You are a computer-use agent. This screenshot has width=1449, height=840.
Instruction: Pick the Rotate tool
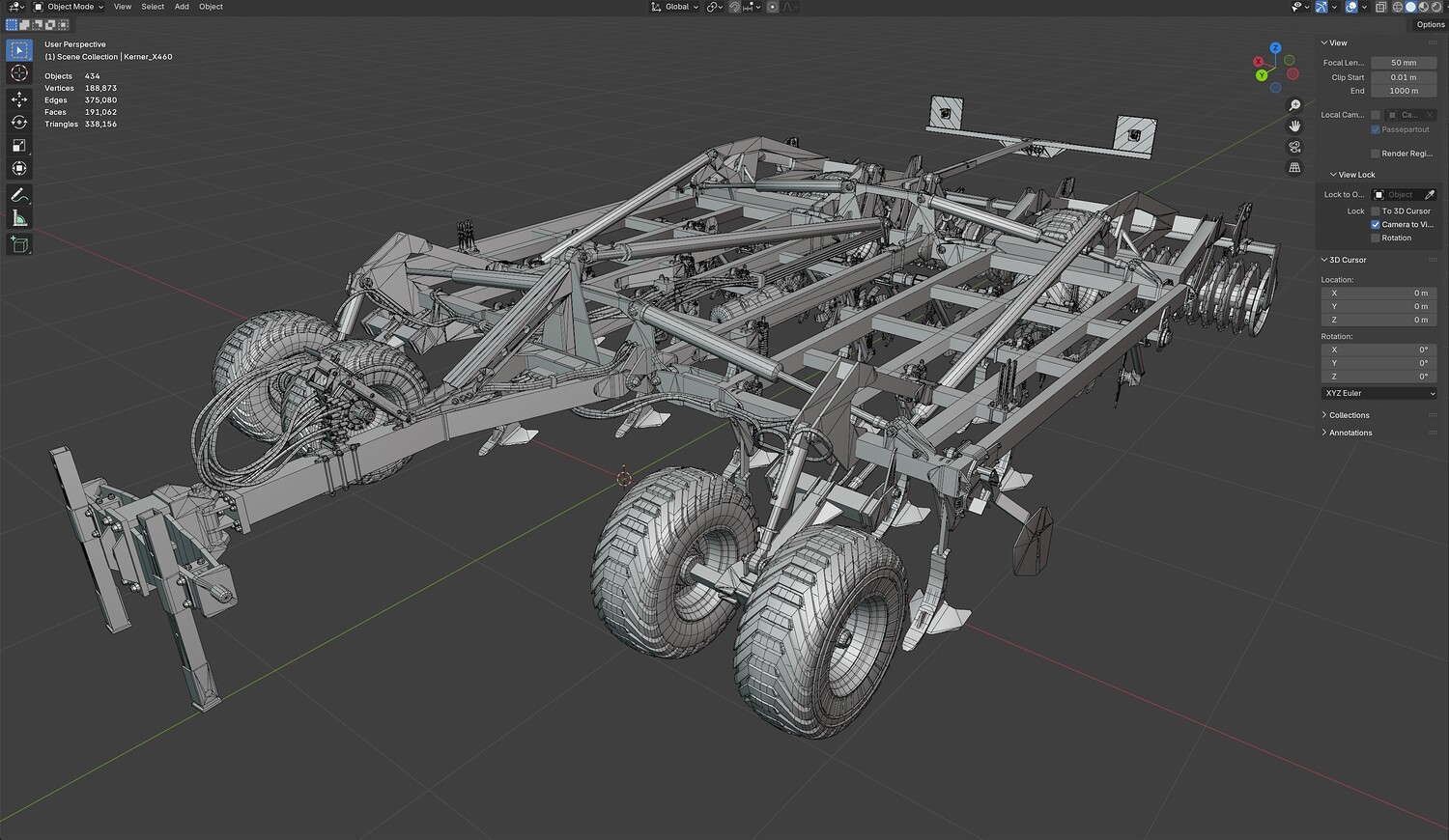19,123
